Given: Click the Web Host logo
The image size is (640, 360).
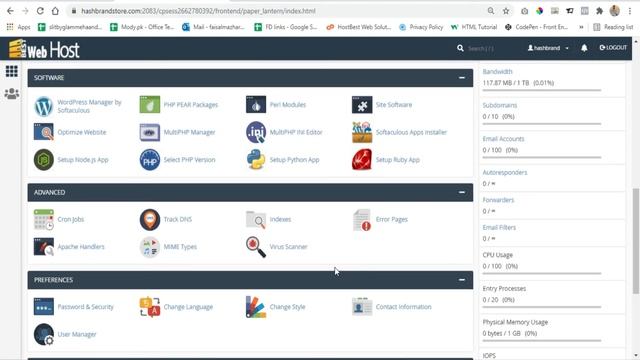Looking at the screenshot, I should tap(44, 49).
